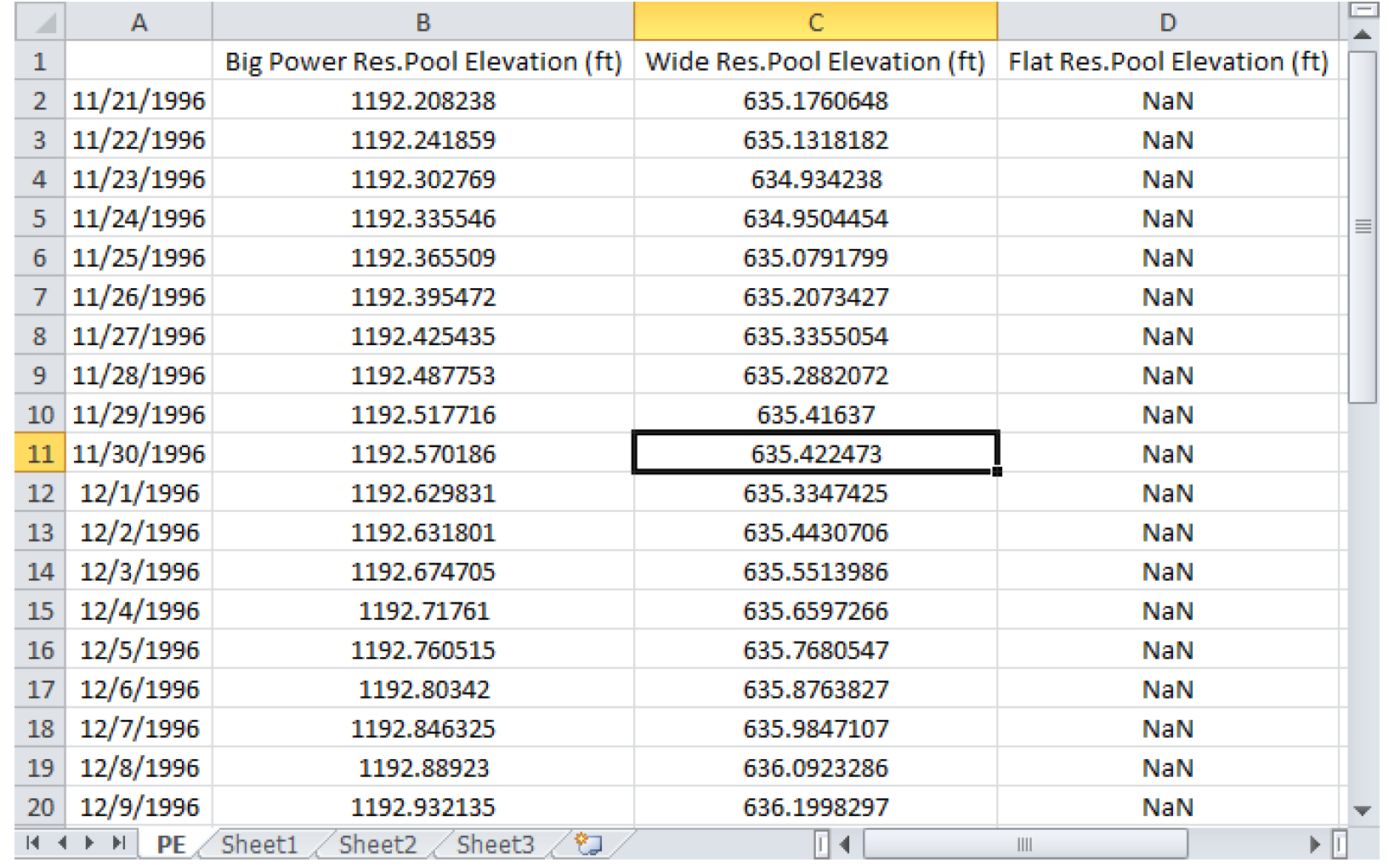Open the Sheet2 tab
The width and height of the screenshot is (1389, 868).
[x=377, y=844]
